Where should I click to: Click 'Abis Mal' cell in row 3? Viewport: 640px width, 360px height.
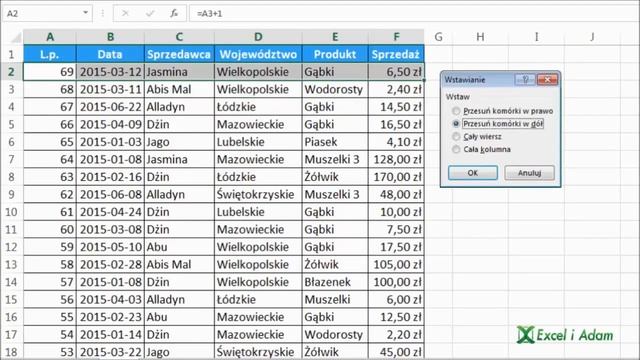179,89
